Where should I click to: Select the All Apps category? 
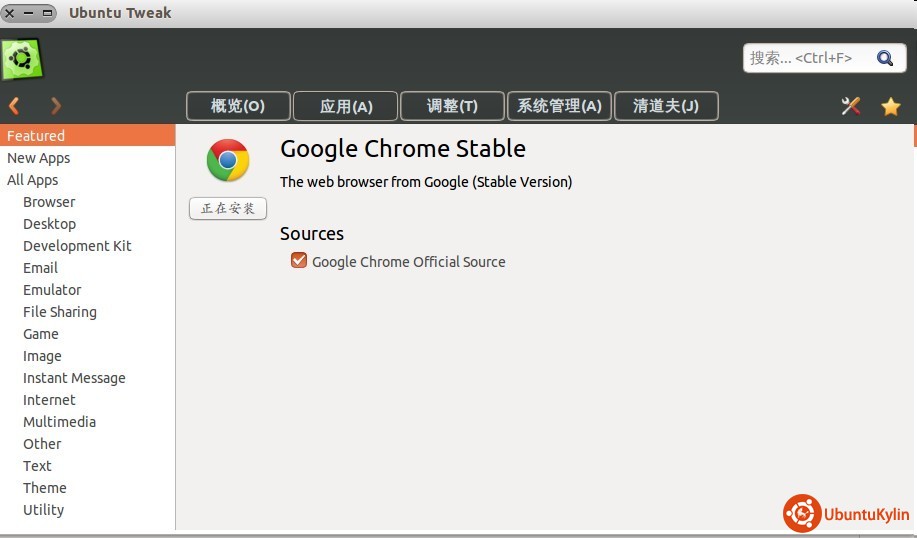pos(33,180)
